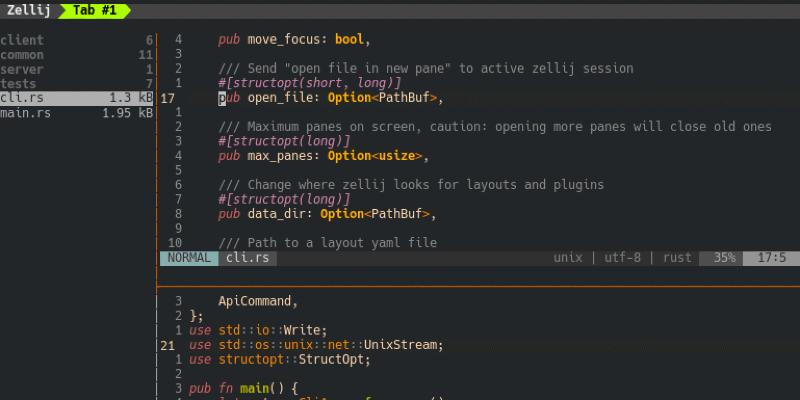Click the Zellij label in top bar
Viewport: 800px width, 400px height.
[29, 11]
